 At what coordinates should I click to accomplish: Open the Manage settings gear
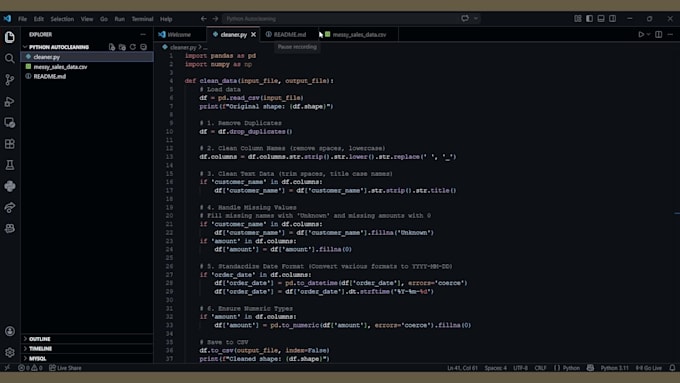click(10, 352)
